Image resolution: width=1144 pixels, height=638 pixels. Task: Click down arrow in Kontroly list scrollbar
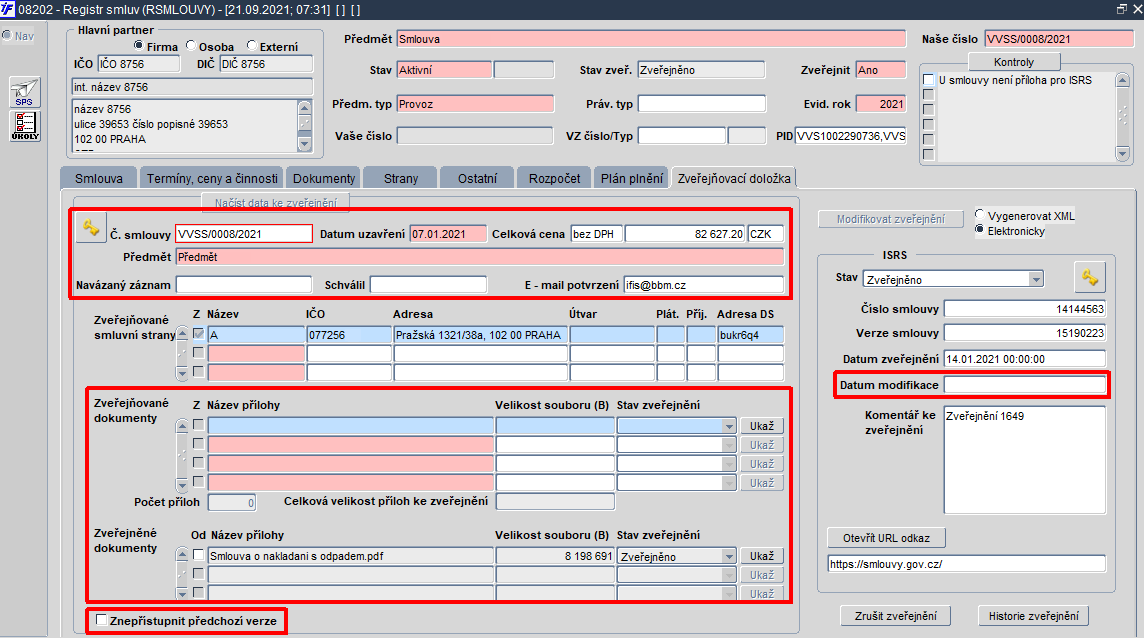coord(1123,154)
